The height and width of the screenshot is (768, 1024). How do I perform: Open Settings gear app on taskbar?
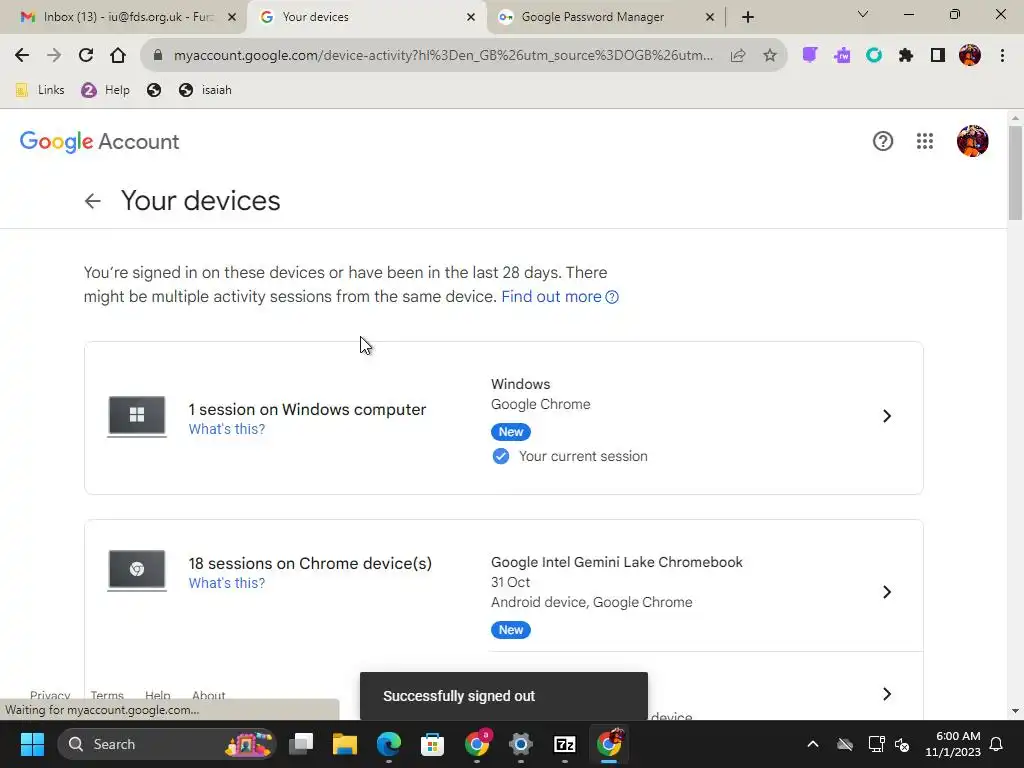pos(520,744)
